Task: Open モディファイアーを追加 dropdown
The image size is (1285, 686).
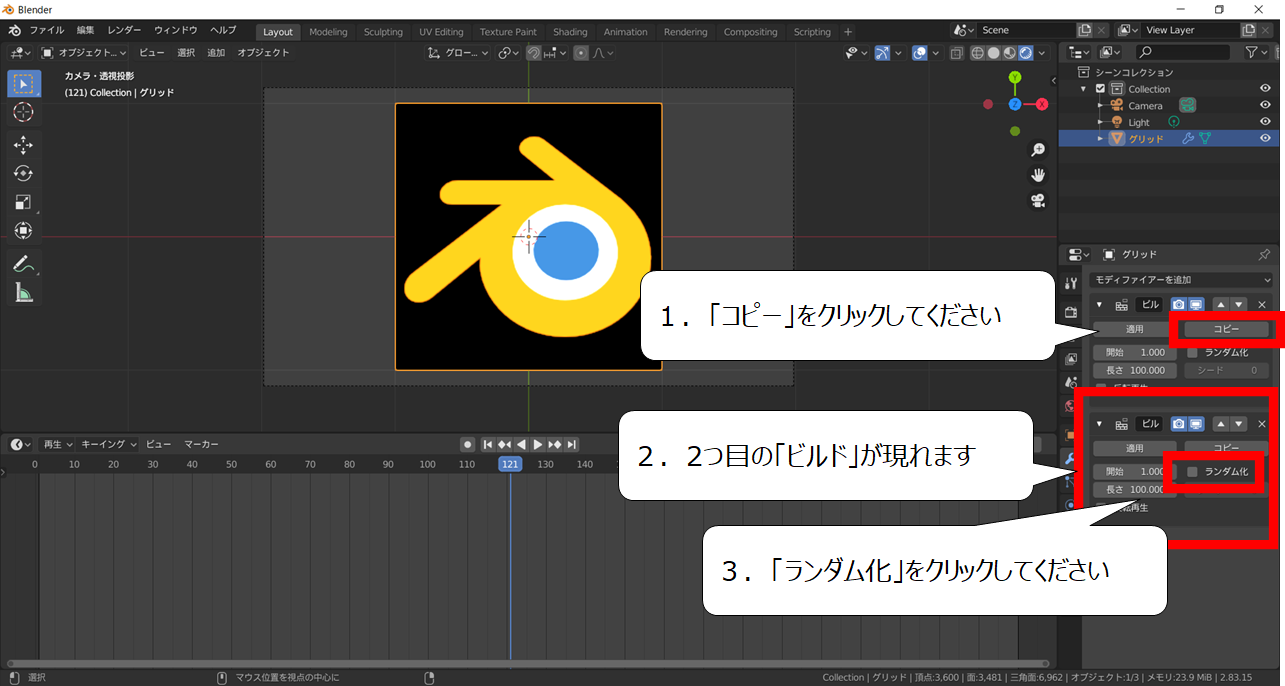Action: click(1181, 280)
